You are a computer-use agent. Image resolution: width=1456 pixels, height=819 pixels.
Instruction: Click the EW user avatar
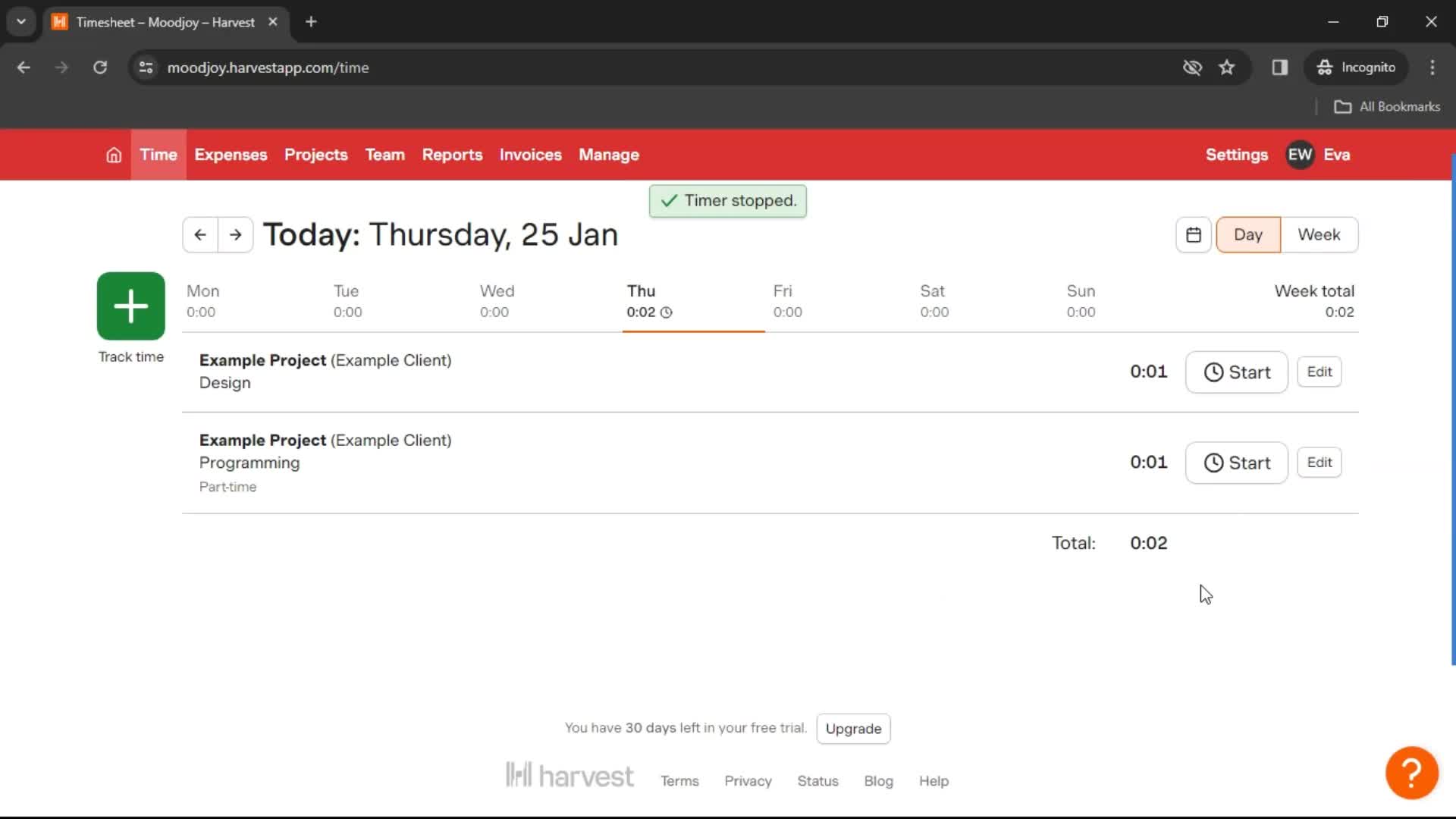coord(1300,155)
